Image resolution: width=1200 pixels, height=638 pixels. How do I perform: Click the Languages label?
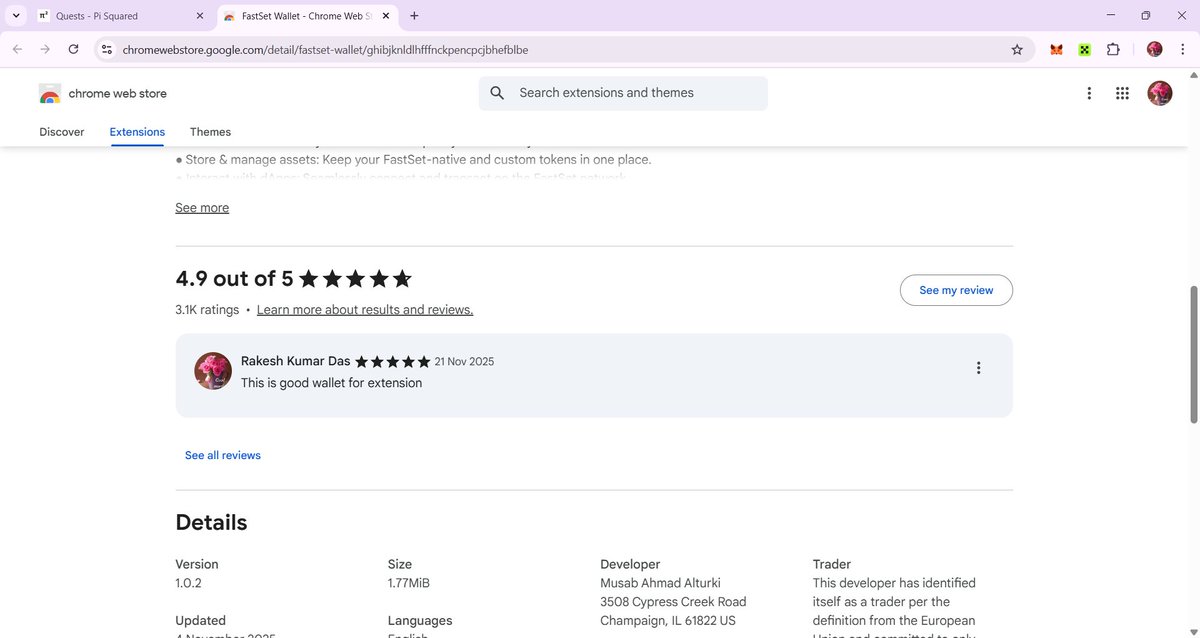point(420,620)
